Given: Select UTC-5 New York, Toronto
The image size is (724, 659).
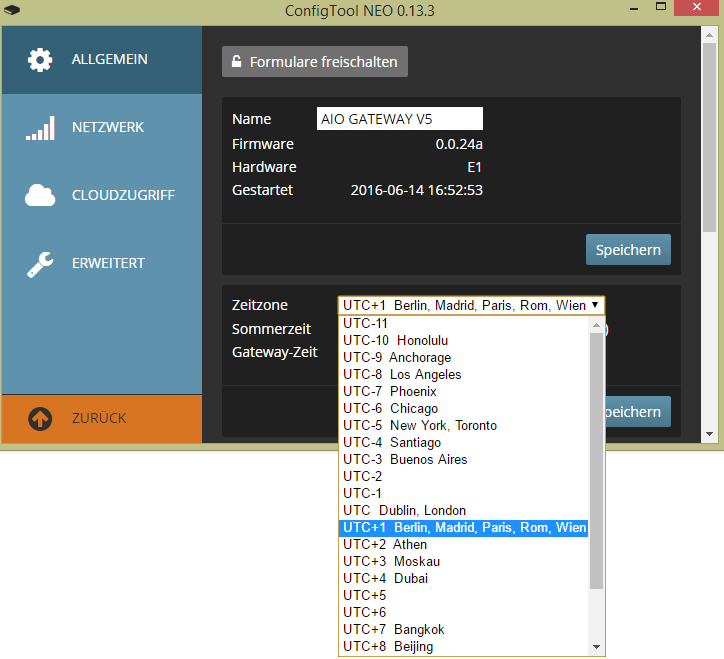Looking at the screenshot, I should (x=420, y=426).
